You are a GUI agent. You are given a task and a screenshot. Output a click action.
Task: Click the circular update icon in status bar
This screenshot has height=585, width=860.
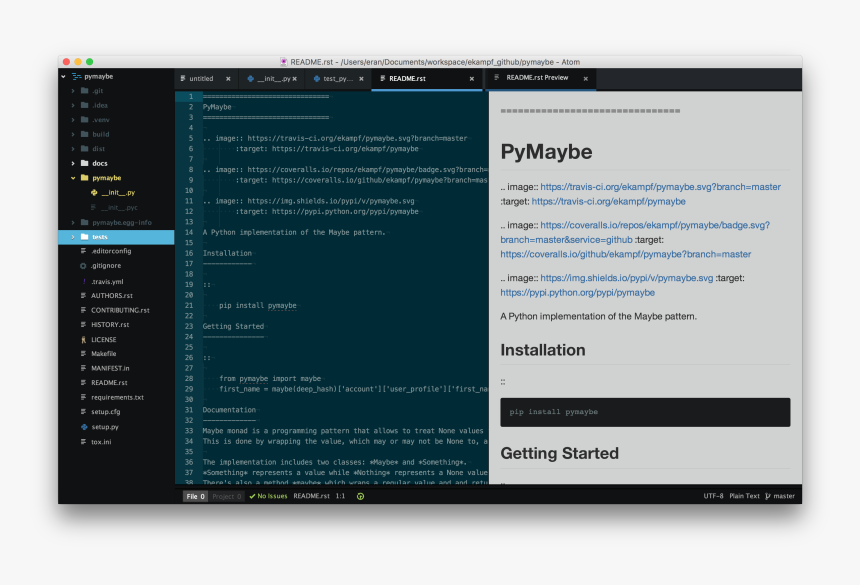(360, 496)
